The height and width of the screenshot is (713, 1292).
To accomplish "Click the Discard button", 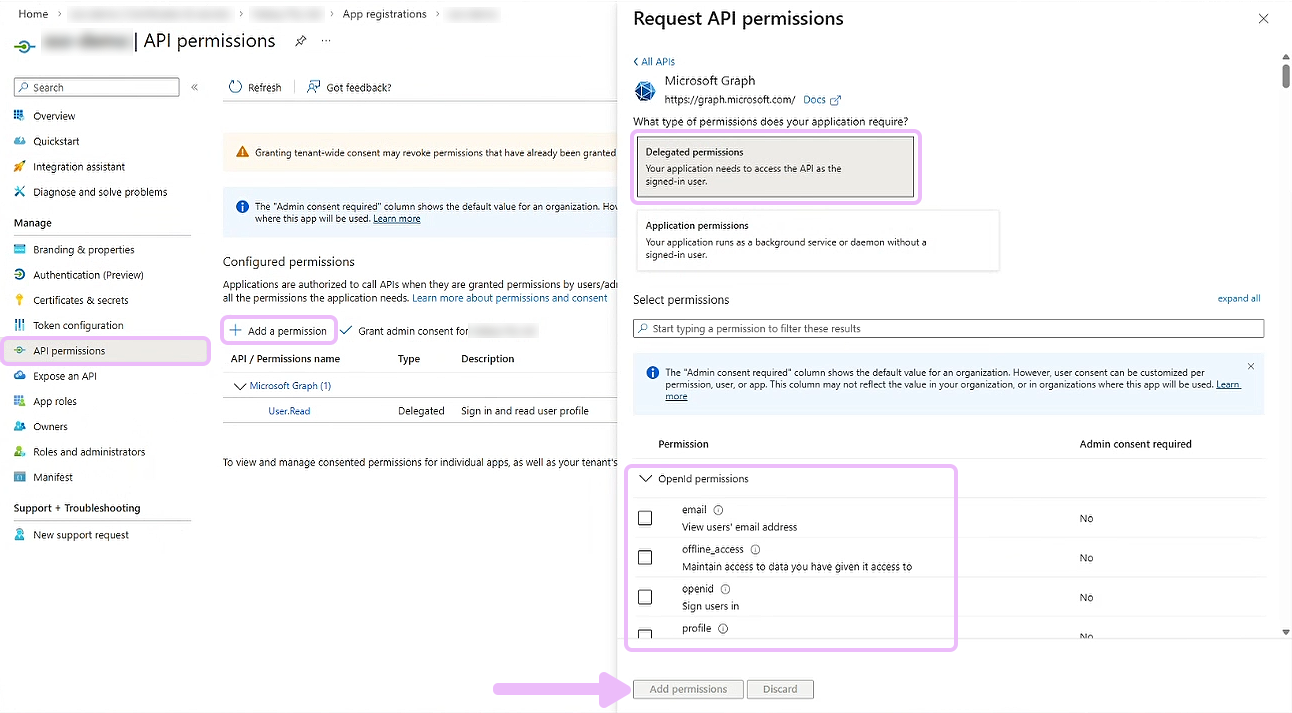I will point(780,689).
